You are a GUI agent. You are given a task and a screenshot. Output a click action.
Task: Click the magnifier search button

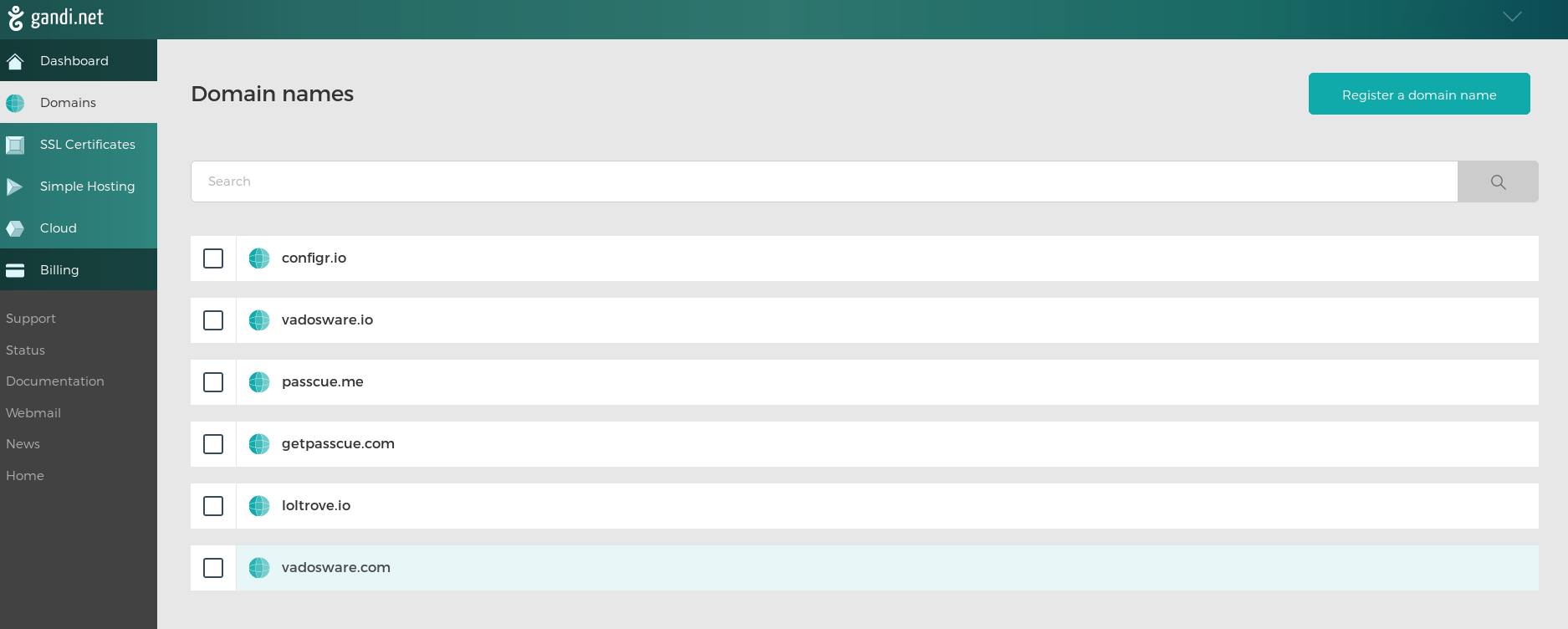[1498, 182]
